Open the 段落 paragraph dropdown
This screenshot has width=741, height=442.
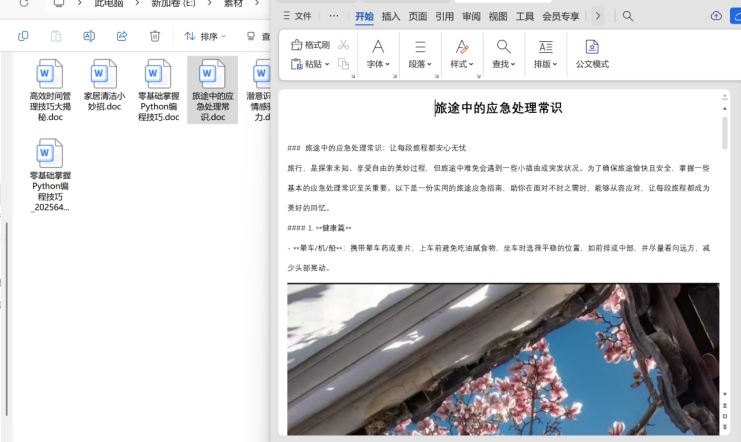coord(420,54)
